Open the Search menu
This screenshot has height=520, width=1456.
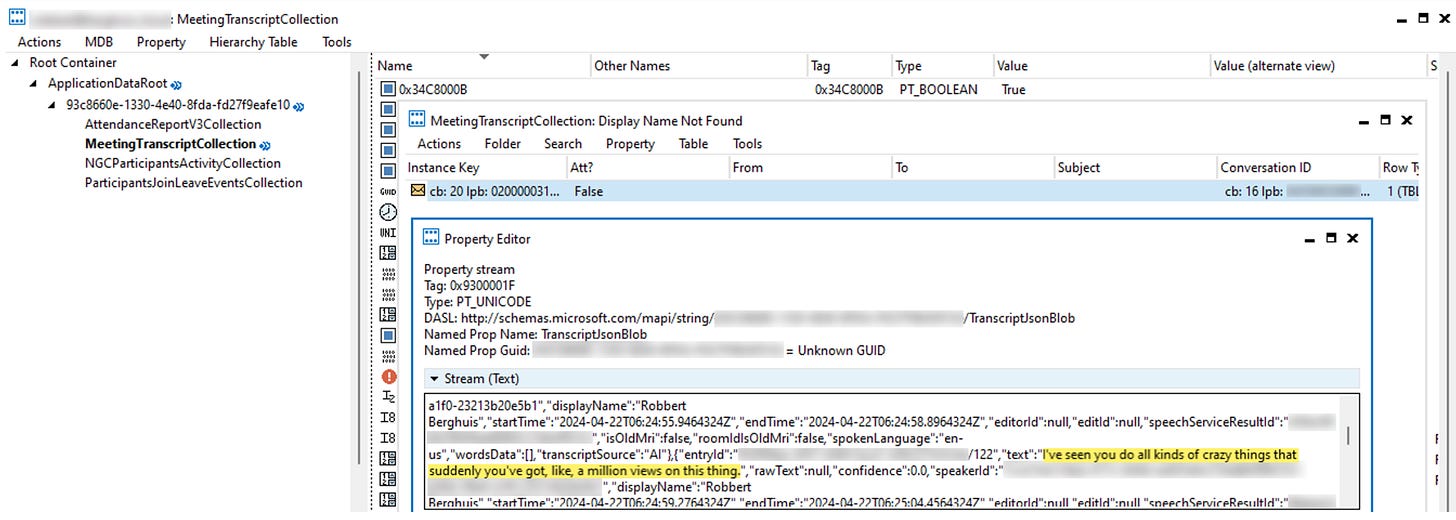point(563,144)
